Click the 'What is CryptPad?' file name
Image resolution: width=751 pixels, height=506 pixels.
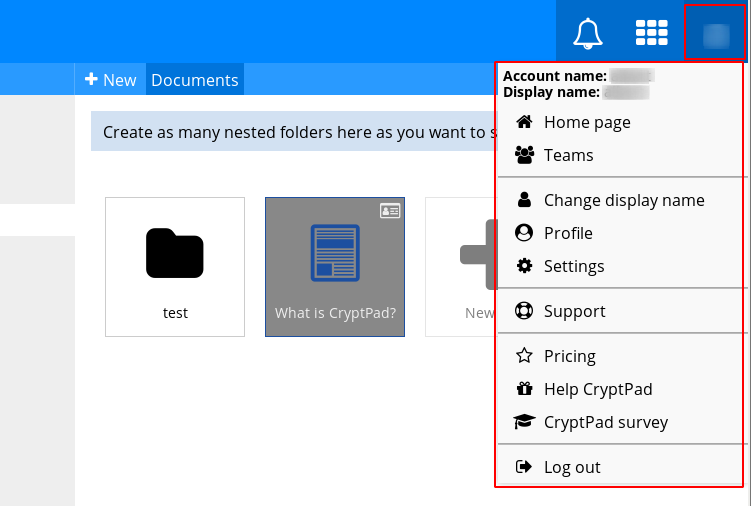click(335, 313)
